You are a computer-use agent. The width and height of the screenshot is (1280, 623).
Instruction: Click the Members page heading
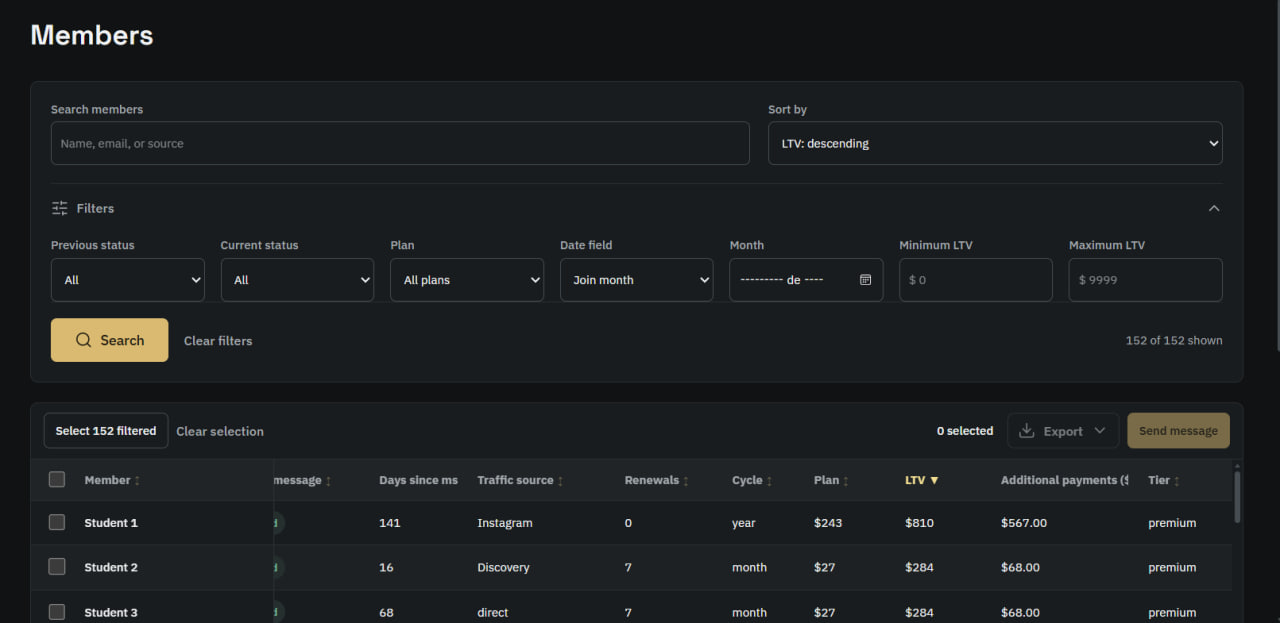pos(92,35)
